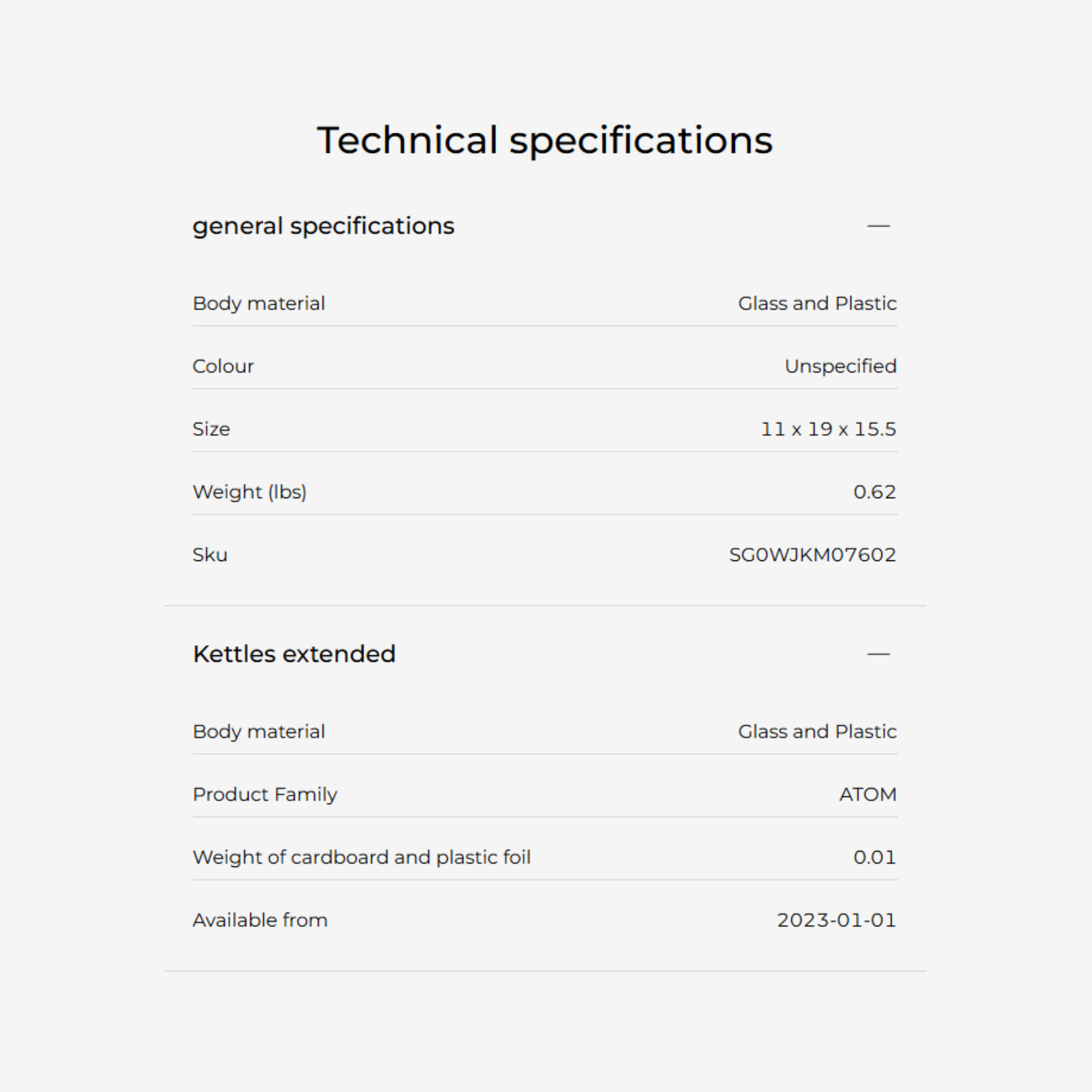Select the weight value 0.62
This screenshot has height=1092, width=1092.
[x=874, y=492]
